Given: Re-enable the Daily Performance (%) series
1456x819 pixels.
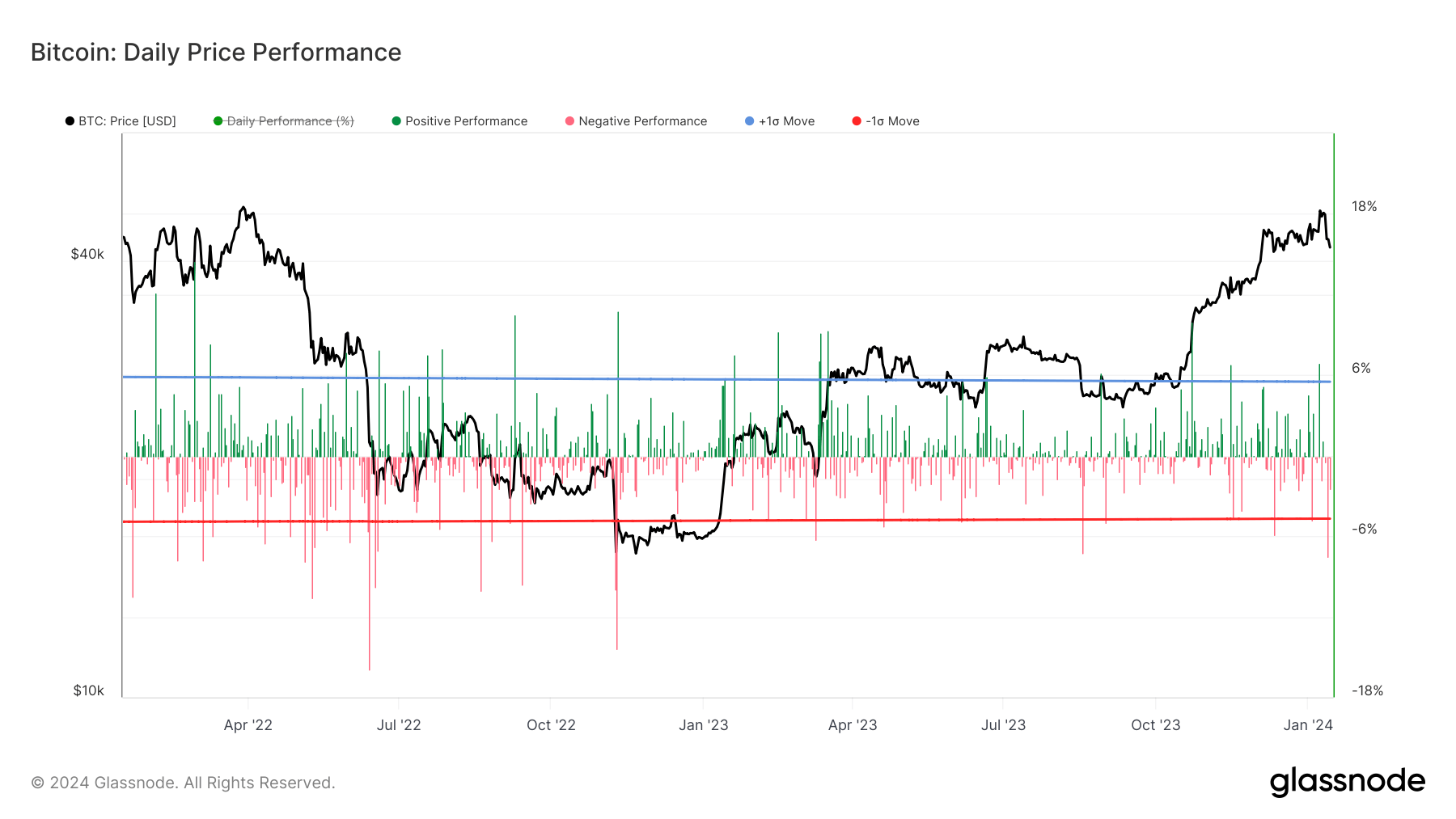Looking at the screenshot, I should (290, 120).
